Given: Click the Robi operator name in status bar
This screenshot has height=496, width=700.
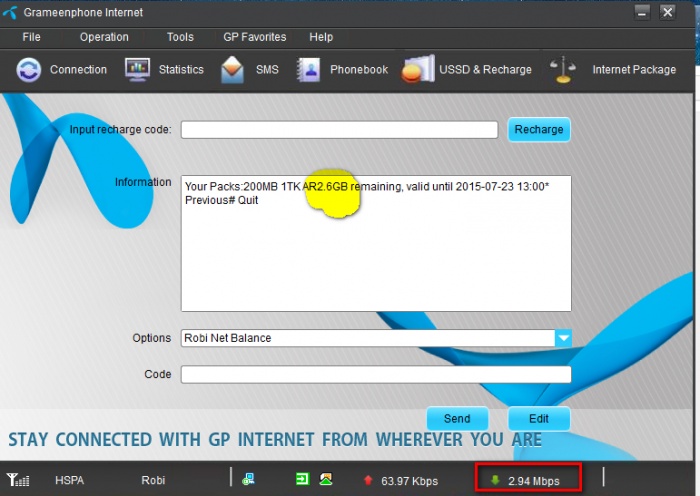Looking at the screenshot, I should tap(153, 480).
